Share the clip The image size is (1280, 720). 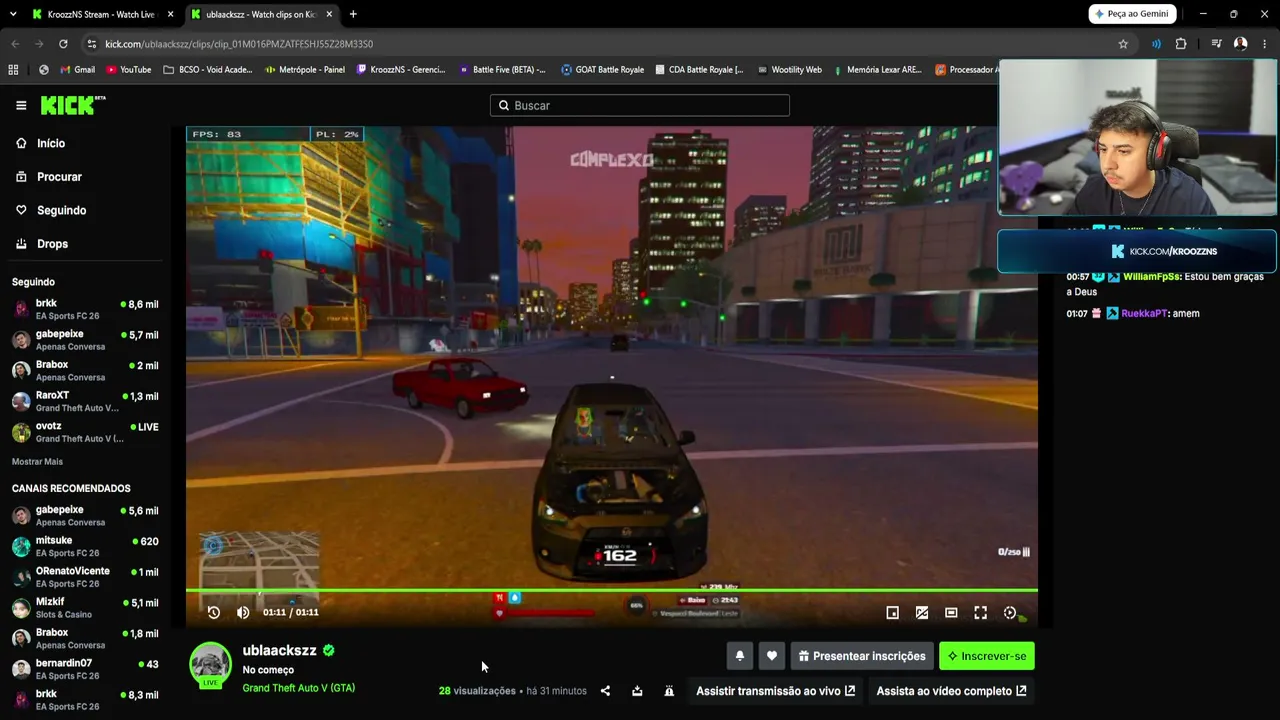(605, 691)
